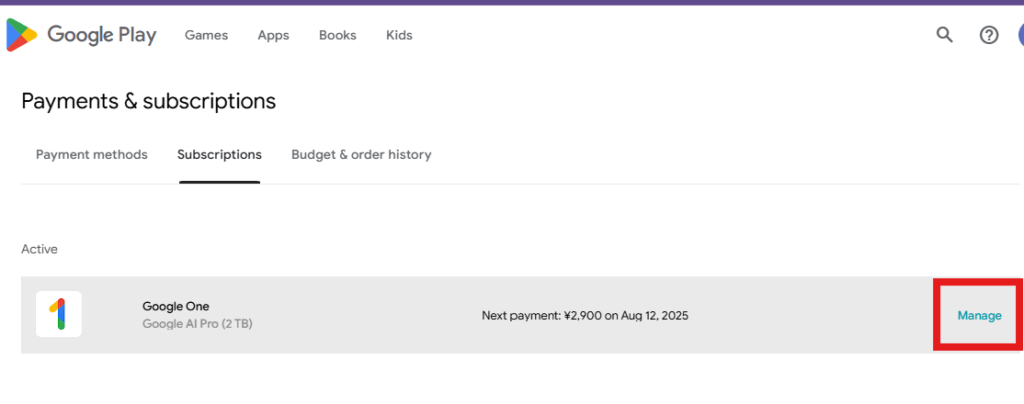Click the Google Play triangle logo
1024x404 pixels.
coord(22,35)
